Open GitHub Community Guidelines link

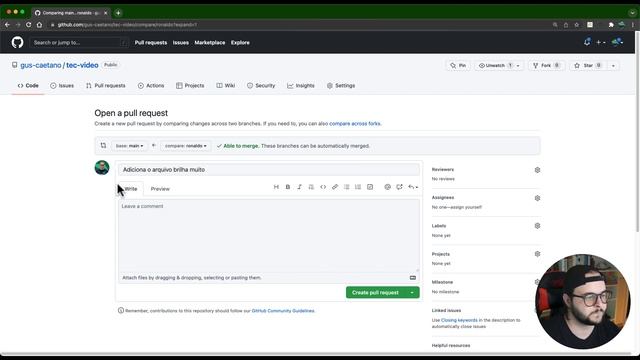point(283,311)
